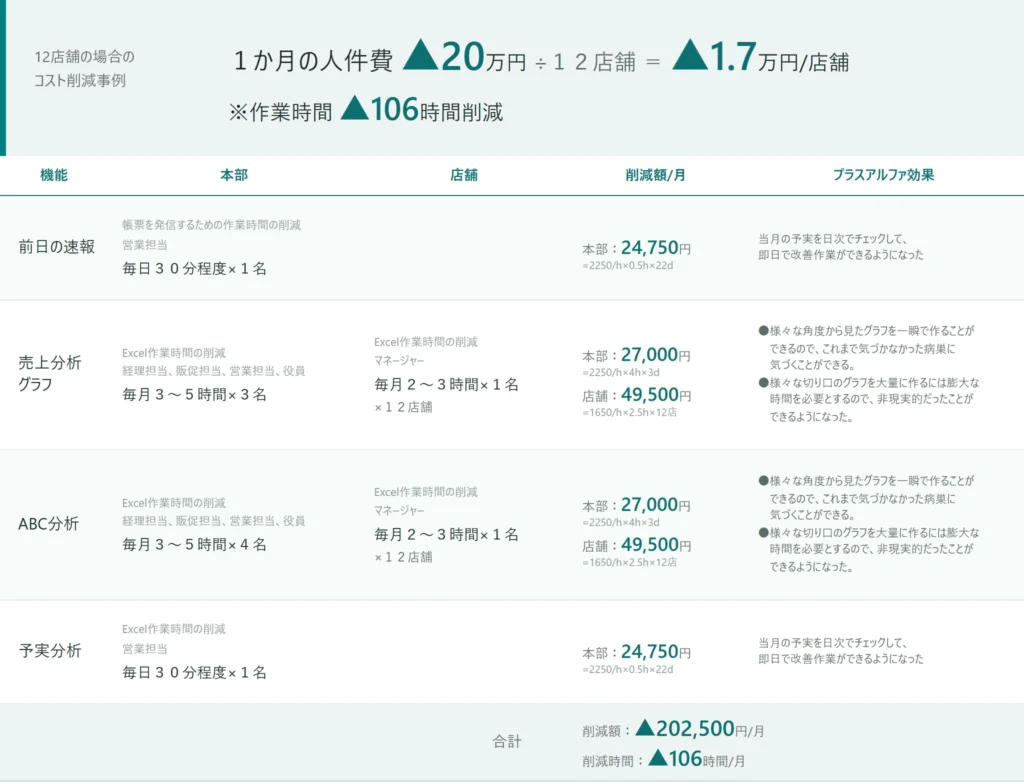Click 経理担当、販促担当 staff list in 売上分析グラフ row
The image size is (1024, 782).
click(x=214, y=370)
